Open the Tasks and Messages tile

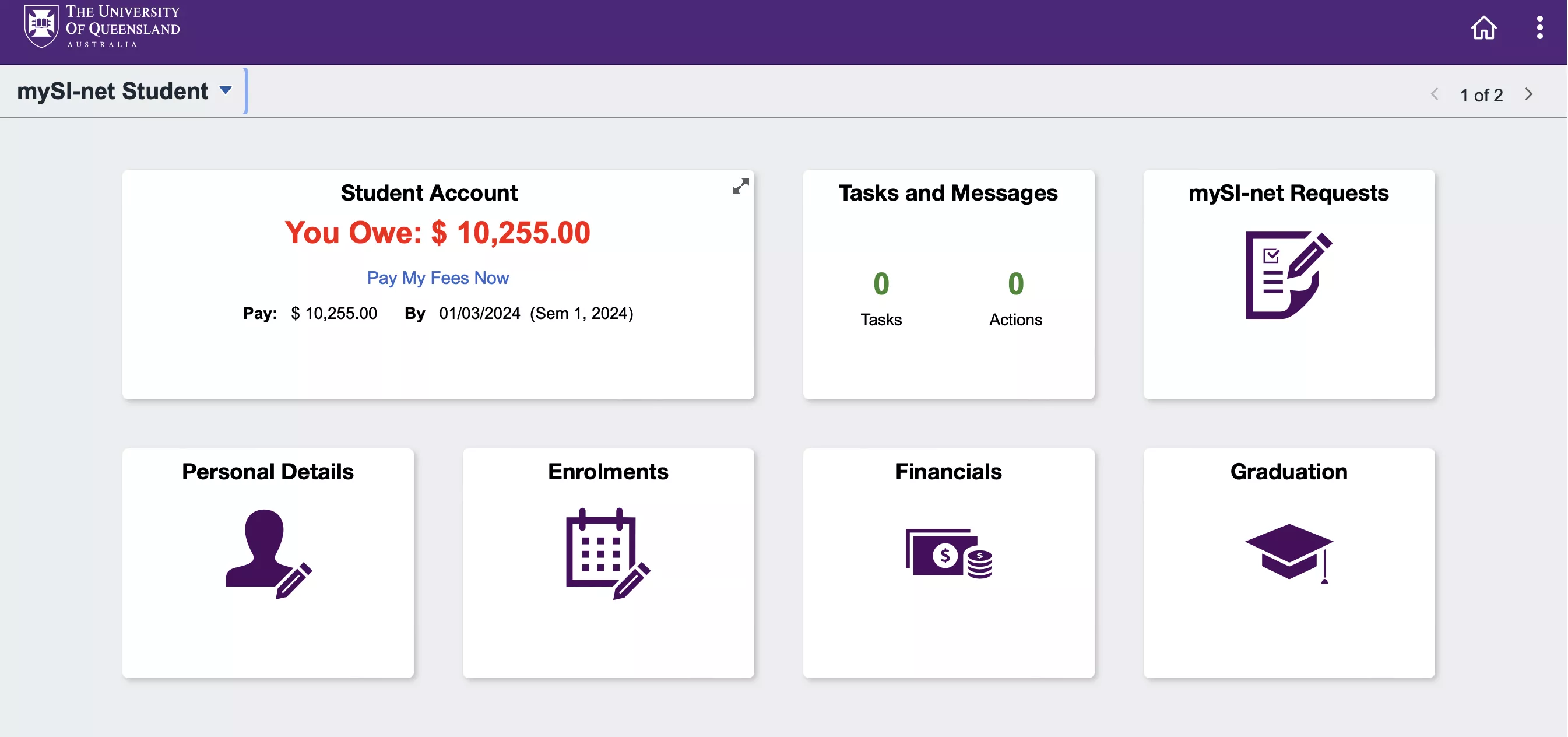tap(948, 285)
